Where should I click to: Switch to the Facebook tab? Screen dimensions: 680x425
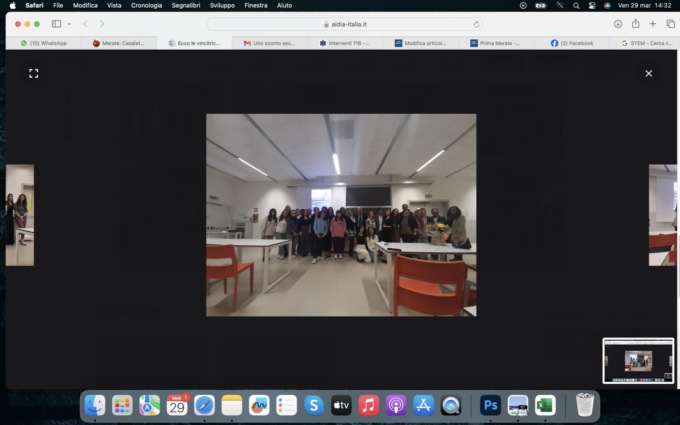(573, 43)
